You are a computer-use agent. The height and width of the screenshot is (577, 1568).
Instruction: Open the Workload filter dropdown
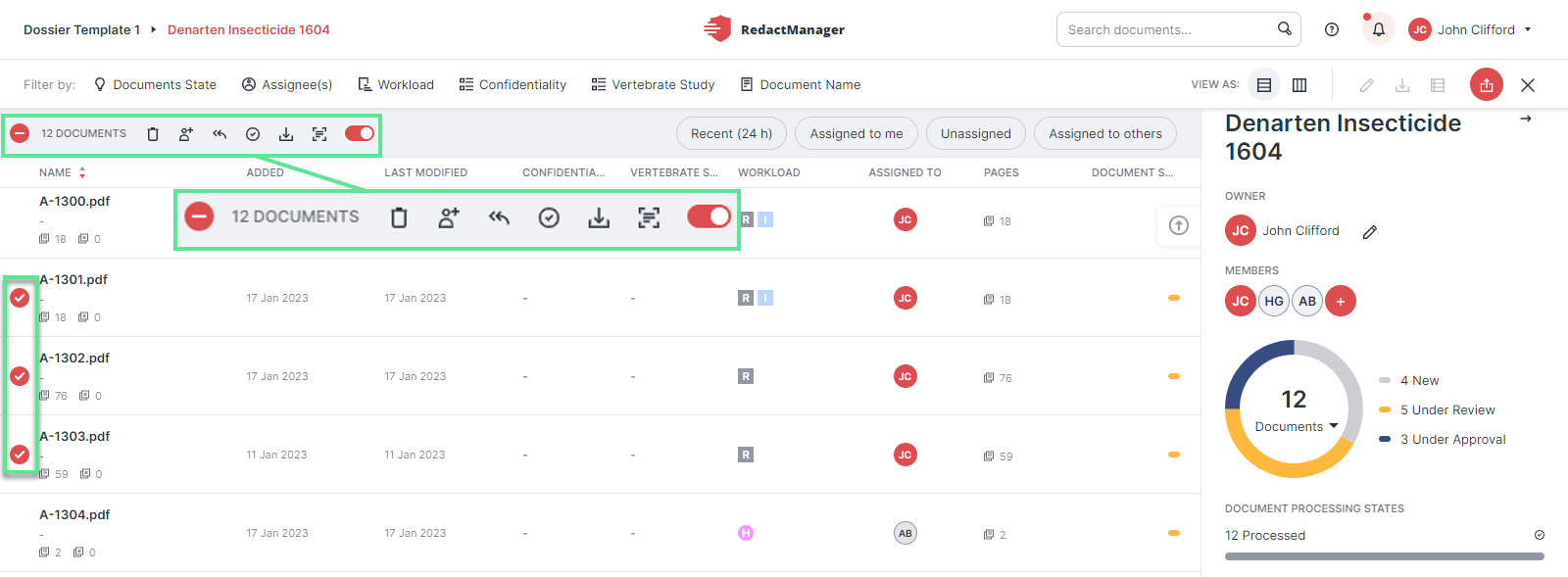pos(396,85)
